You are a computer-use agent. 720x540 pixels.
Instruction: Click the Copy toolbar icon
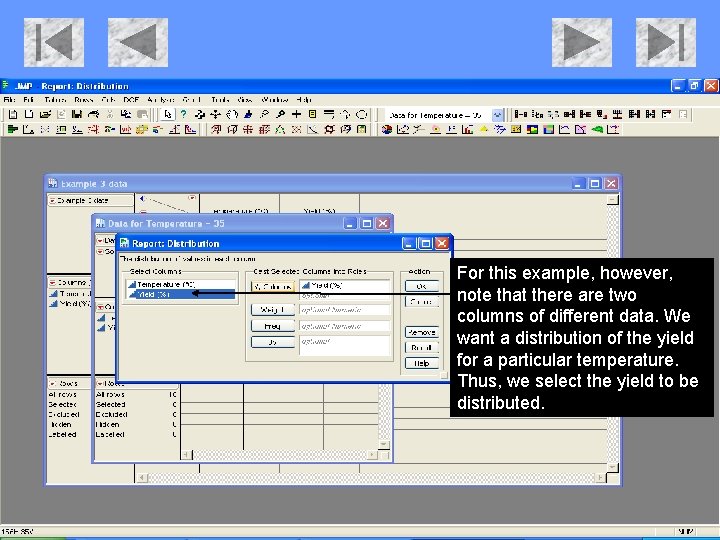click(x=125, y=114)
